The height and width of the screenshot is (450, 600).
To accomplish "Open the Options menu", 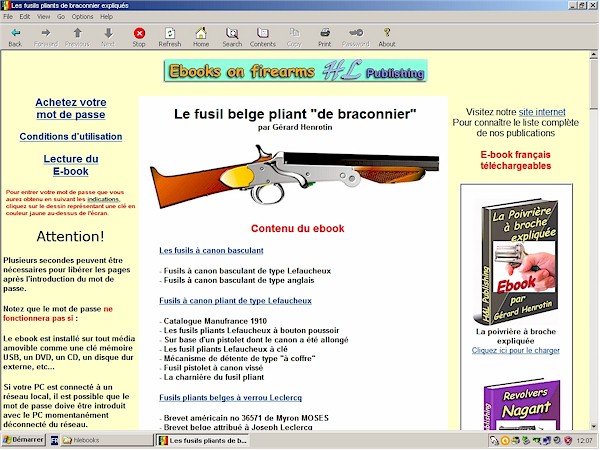I will [82, 16].
